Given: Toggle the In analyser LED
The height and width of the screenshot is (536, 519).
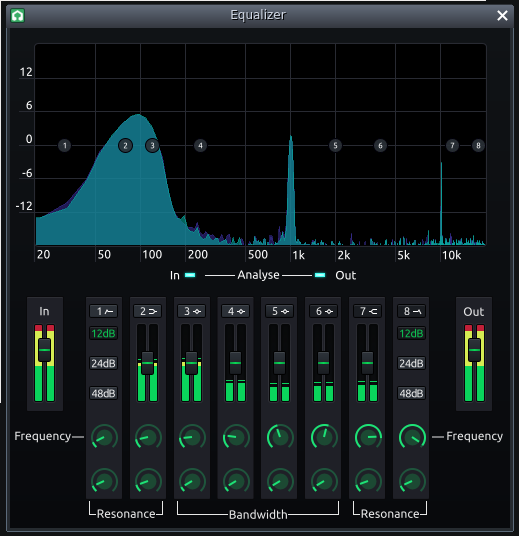Looking at the screenshot, I should [x=190, y=275].
